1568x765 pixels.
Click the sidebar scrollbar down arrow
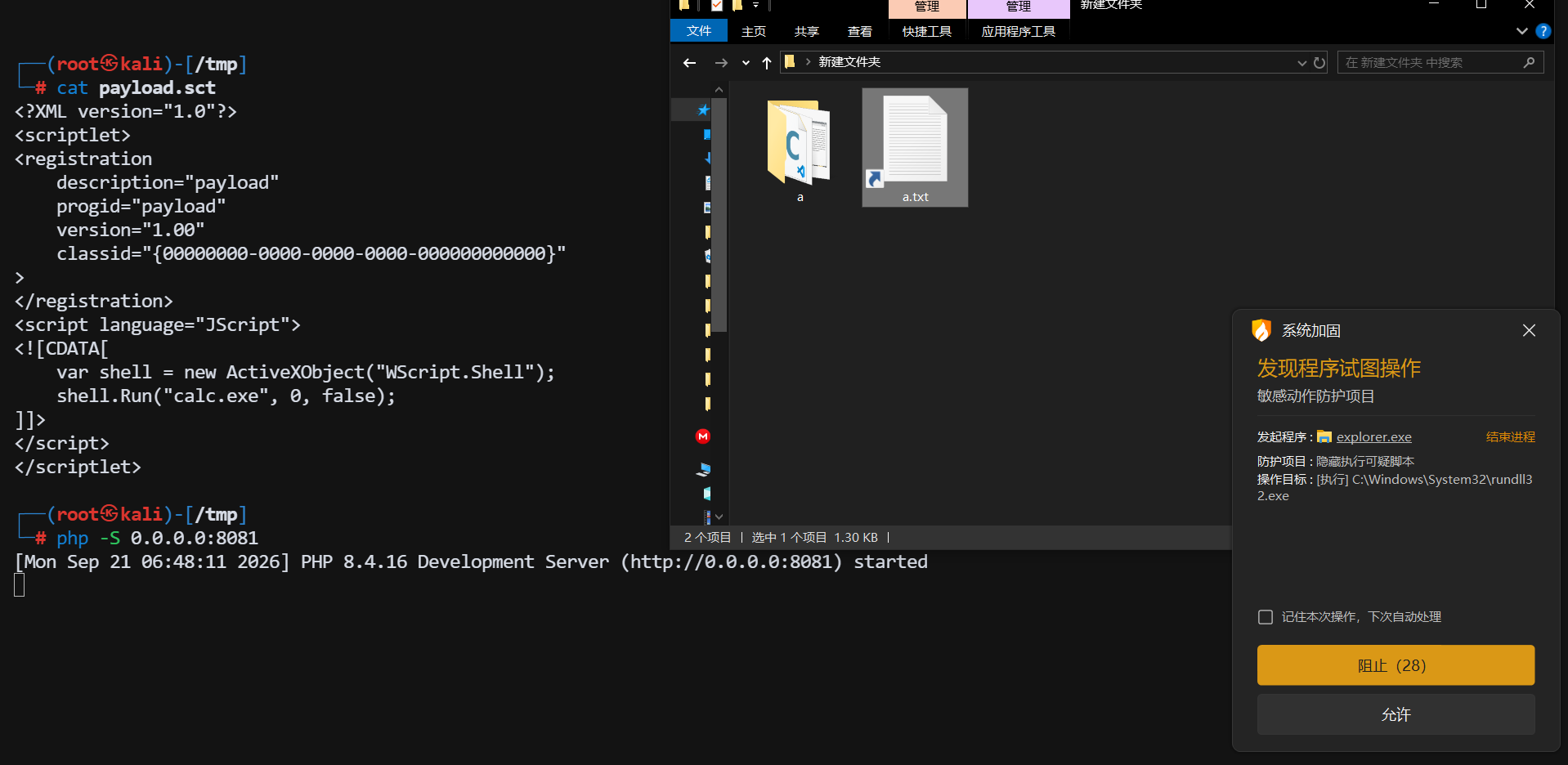tap(719, 517)
